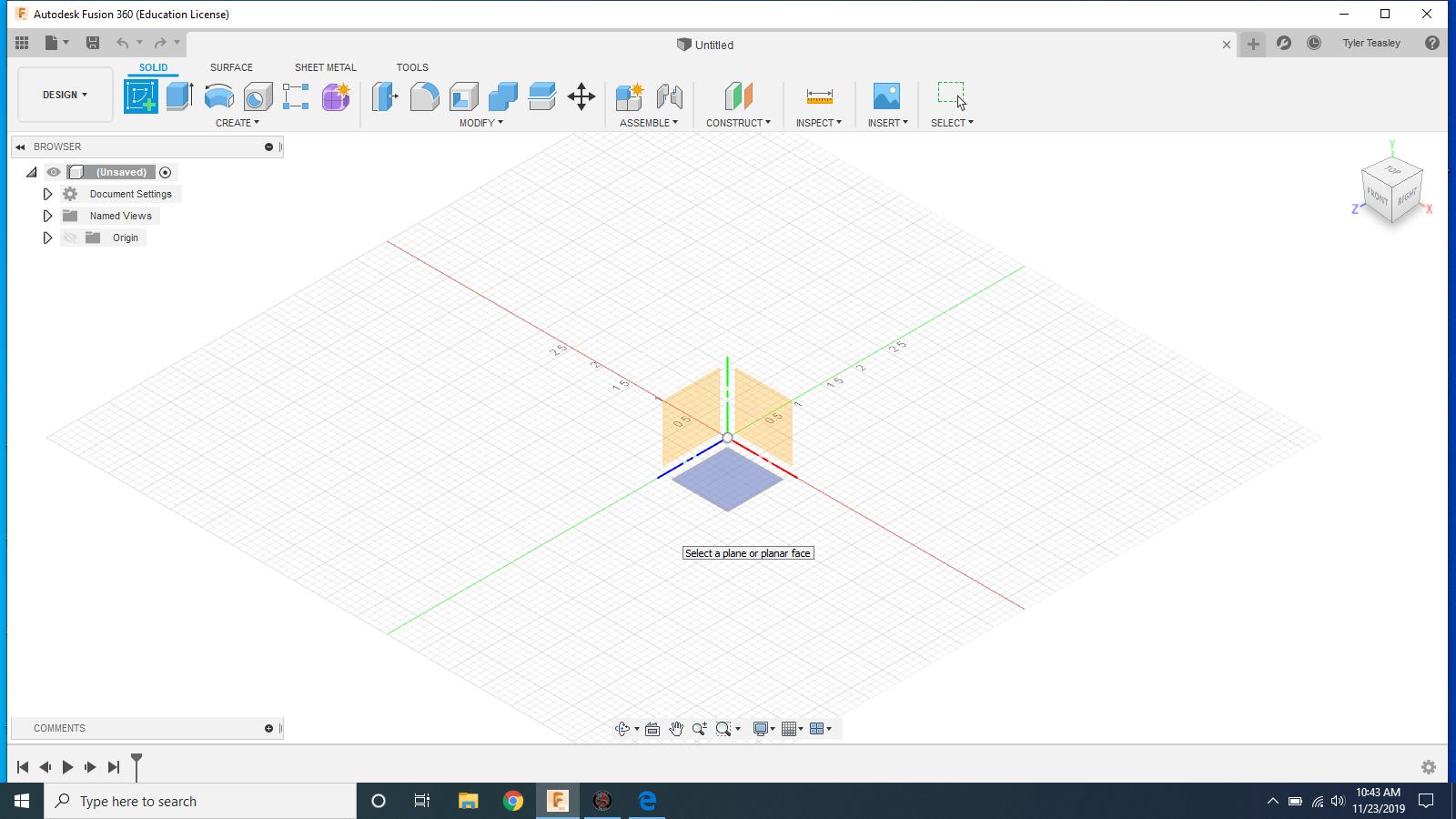Select the Create Sketch tool

(141, 96)
